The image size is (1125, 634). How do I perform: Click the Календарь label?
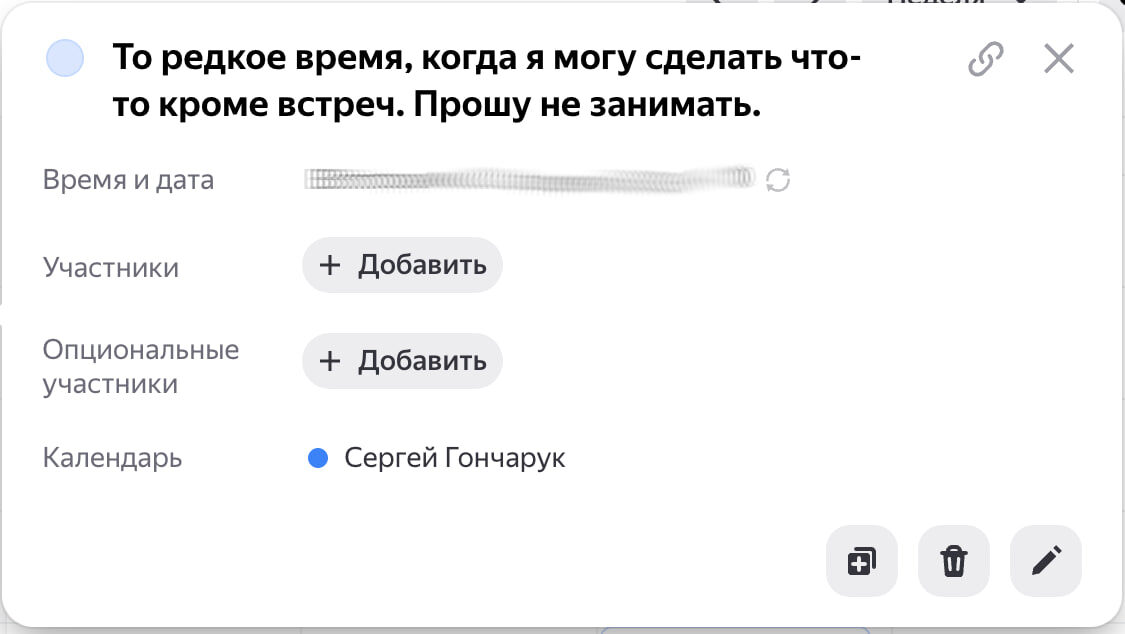pos(113,458)
